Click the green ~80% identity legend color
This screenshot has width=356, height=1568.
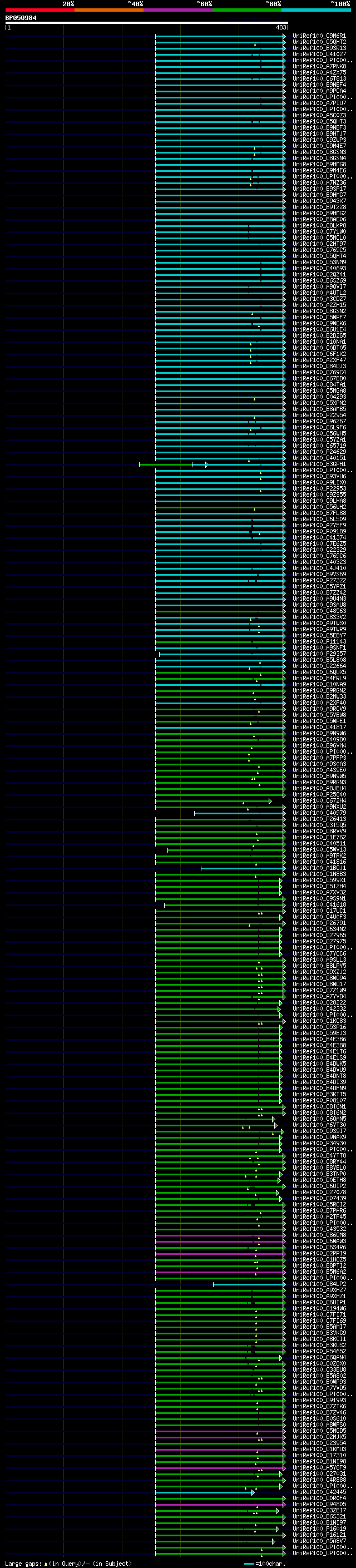tap(247, 10)
